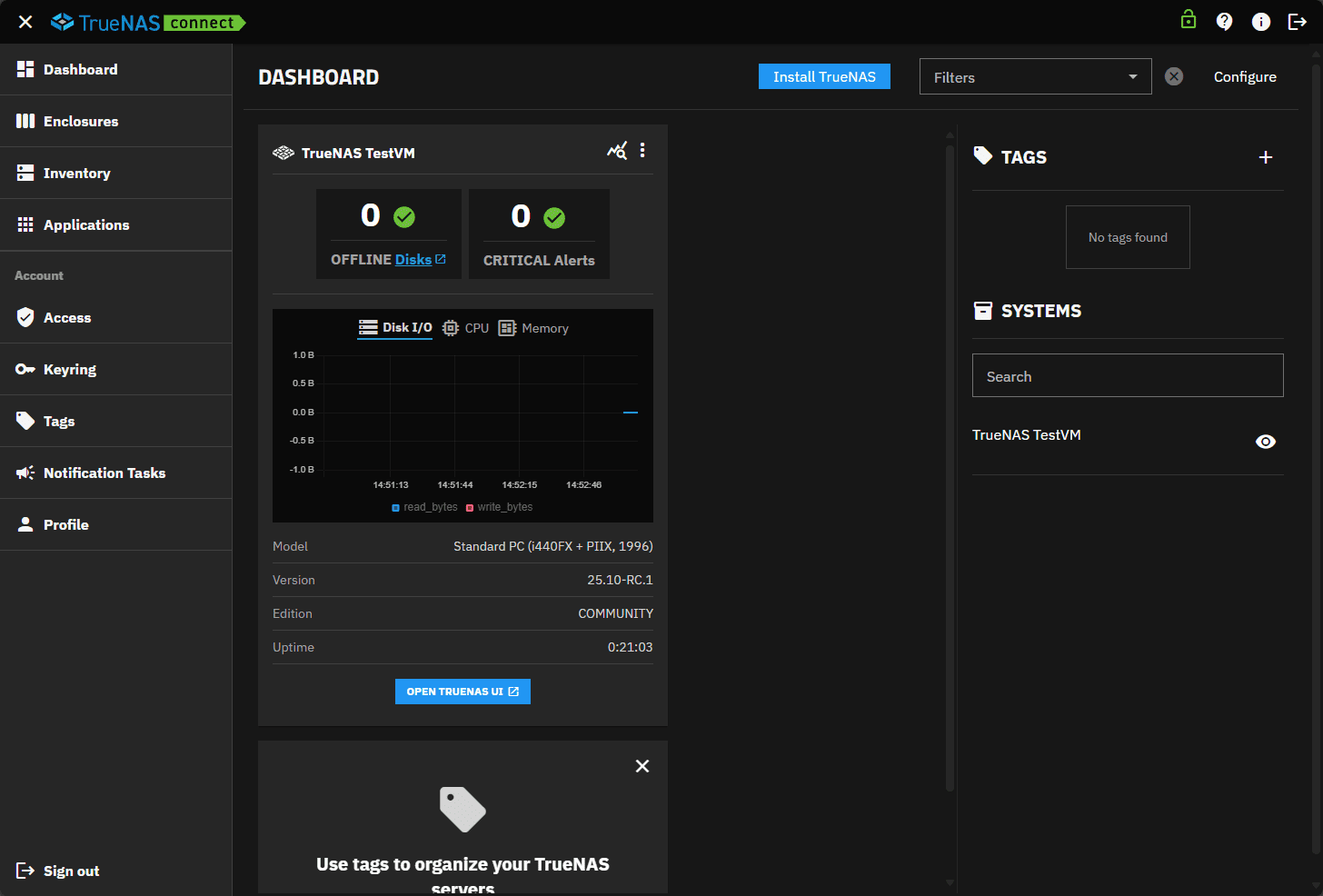Toggle write_bytes legend series
Viewport: 1323px width, 896px height.
(x=499, y=507)
